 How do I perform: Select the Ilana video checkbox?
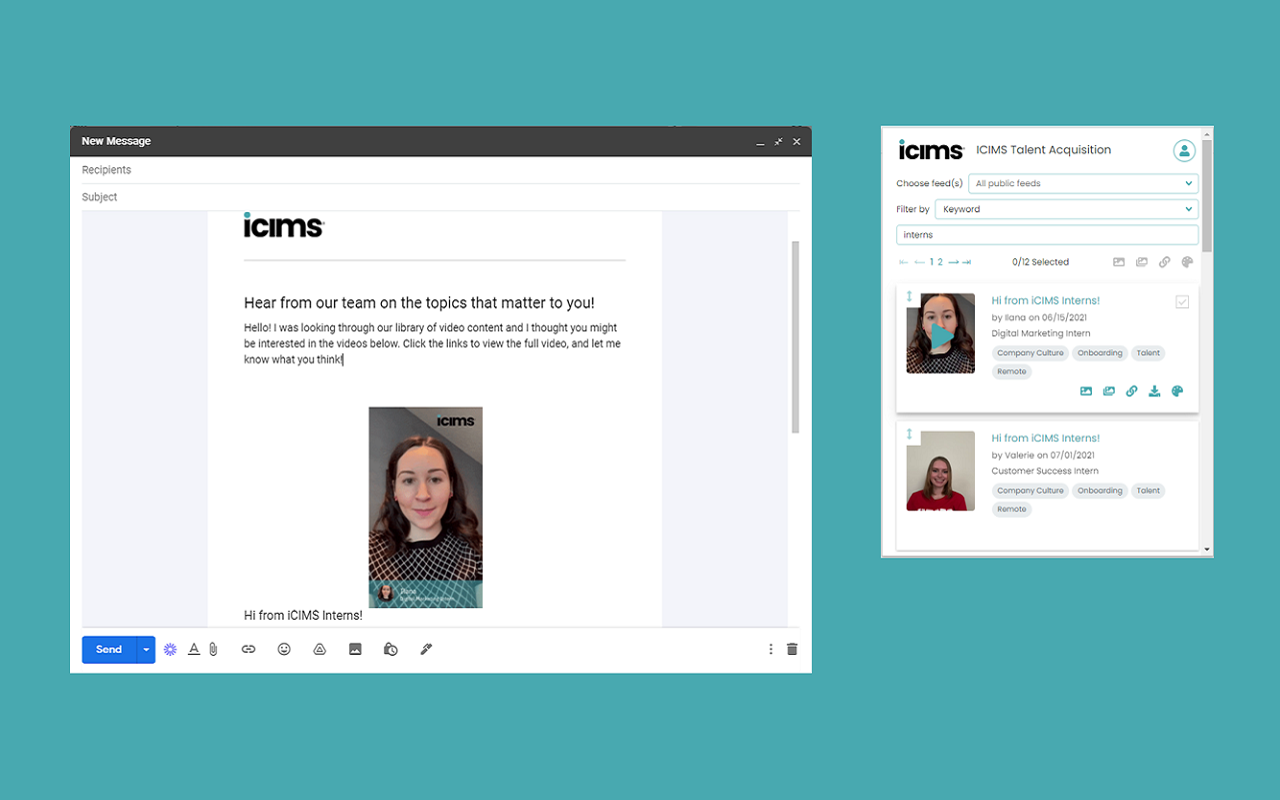tap(1182, 302)
